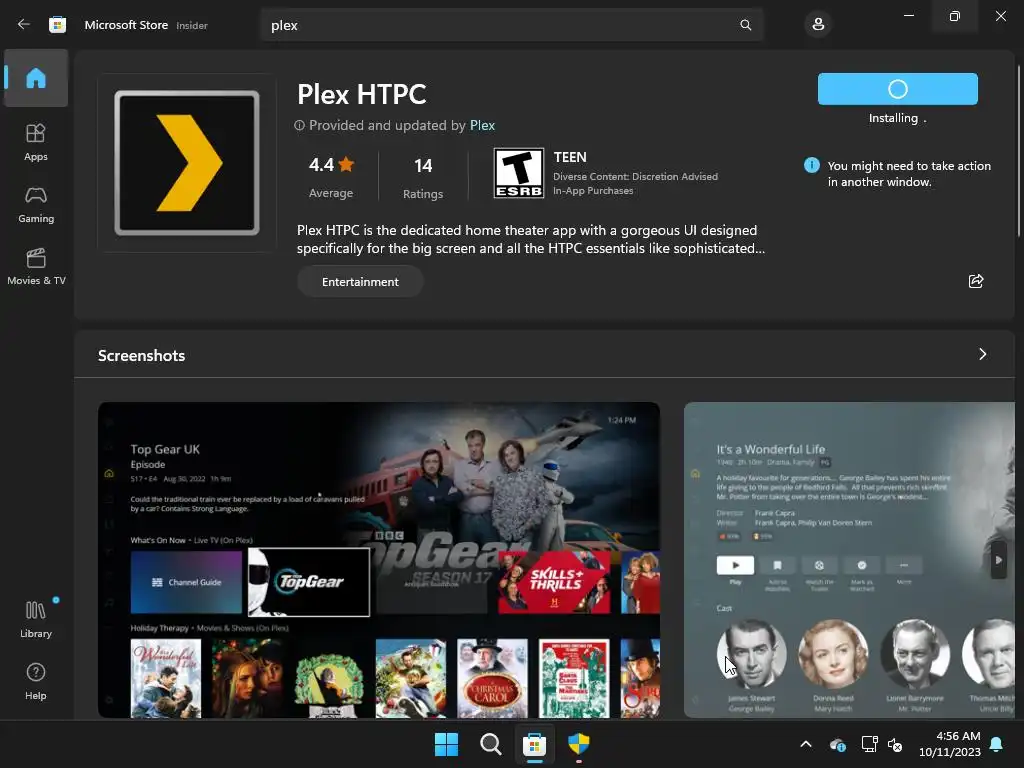Click the Screenshots heading
This screenshot has height=768, width=1024.
(x=142, y=355)
